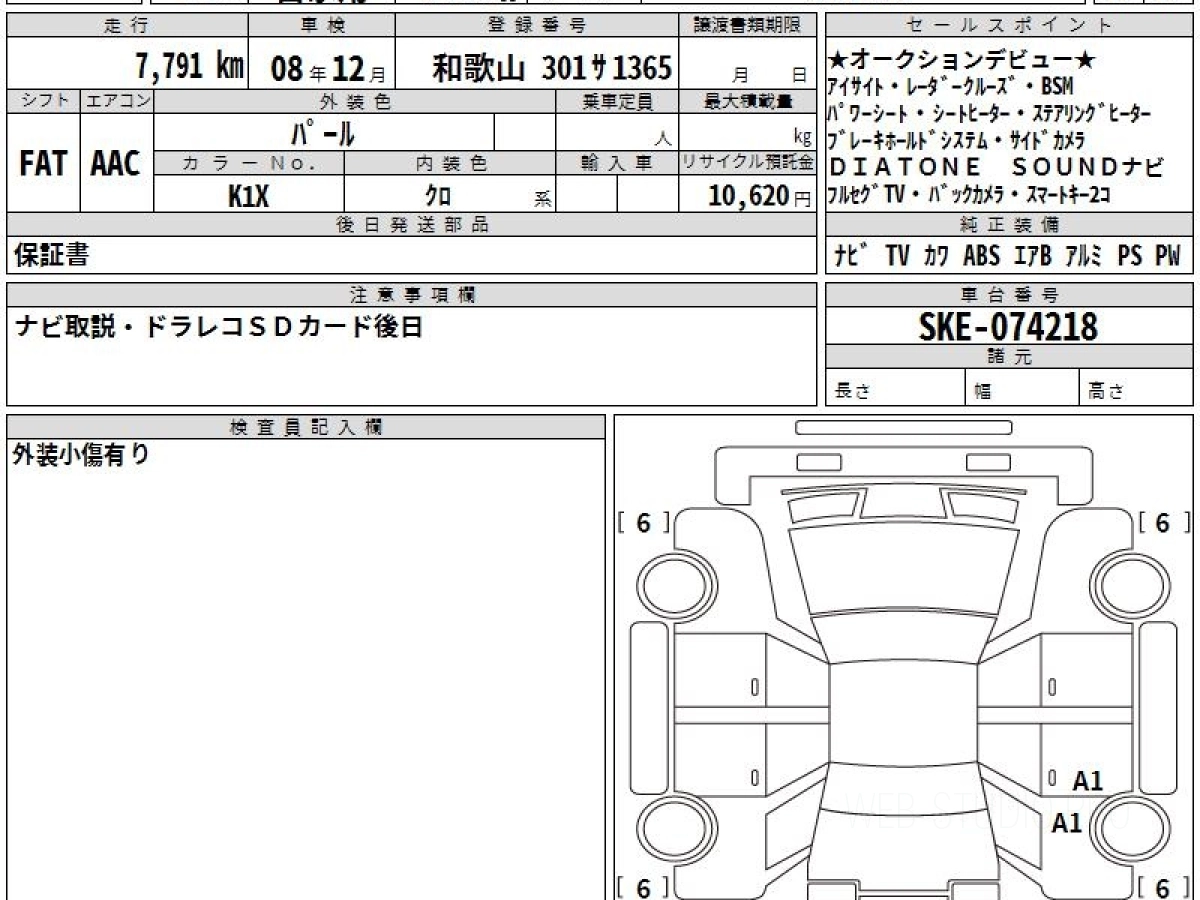Click the 検査員記入欄 header
Image resolution: width=1200 pixels, height=900 pixels.
click(x=306, y=426)
